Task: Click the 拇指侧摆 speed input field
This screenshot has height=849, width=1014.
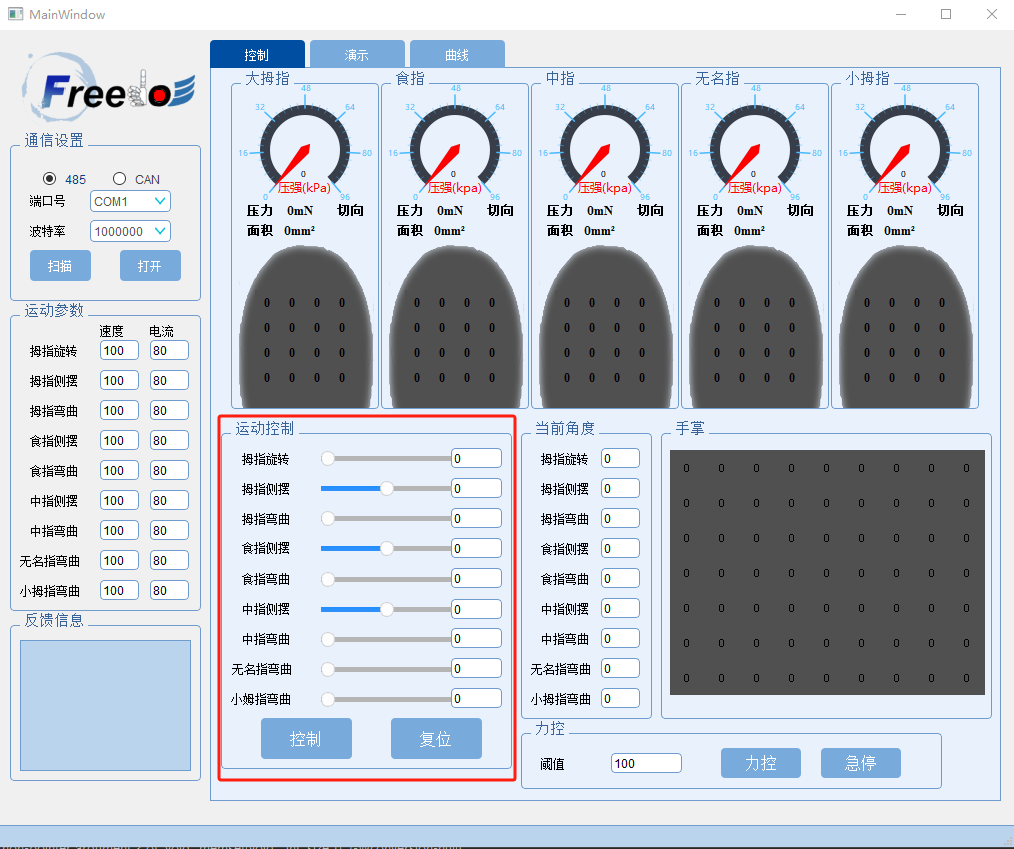Action: (119, 380)
